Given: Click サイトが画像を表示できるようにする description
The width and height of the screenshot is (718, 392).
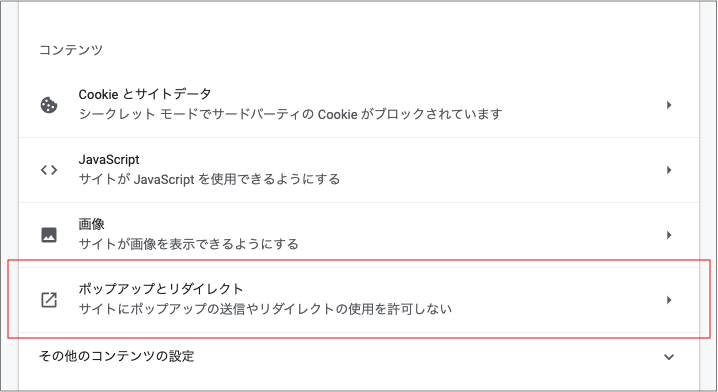Looking at the screenshot, I should coord(188,244).
